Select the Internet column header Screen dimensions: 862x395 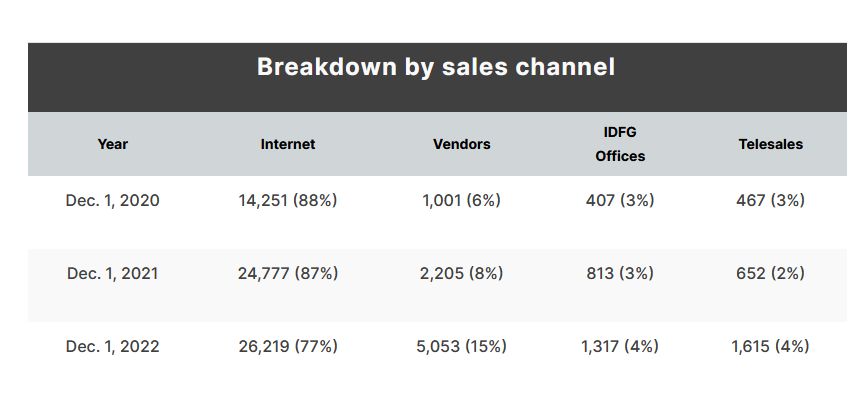(x=288, y=144)
